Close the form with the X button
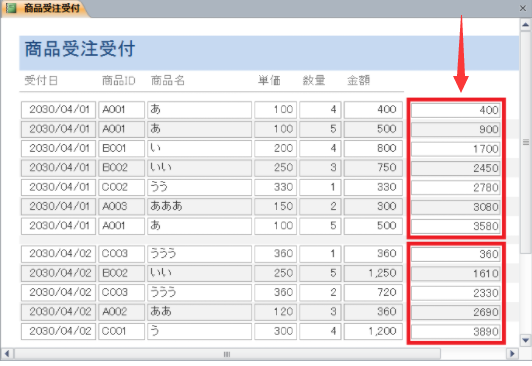The height and width of the screenshot is (366, 532). click(x=523, y=8)
